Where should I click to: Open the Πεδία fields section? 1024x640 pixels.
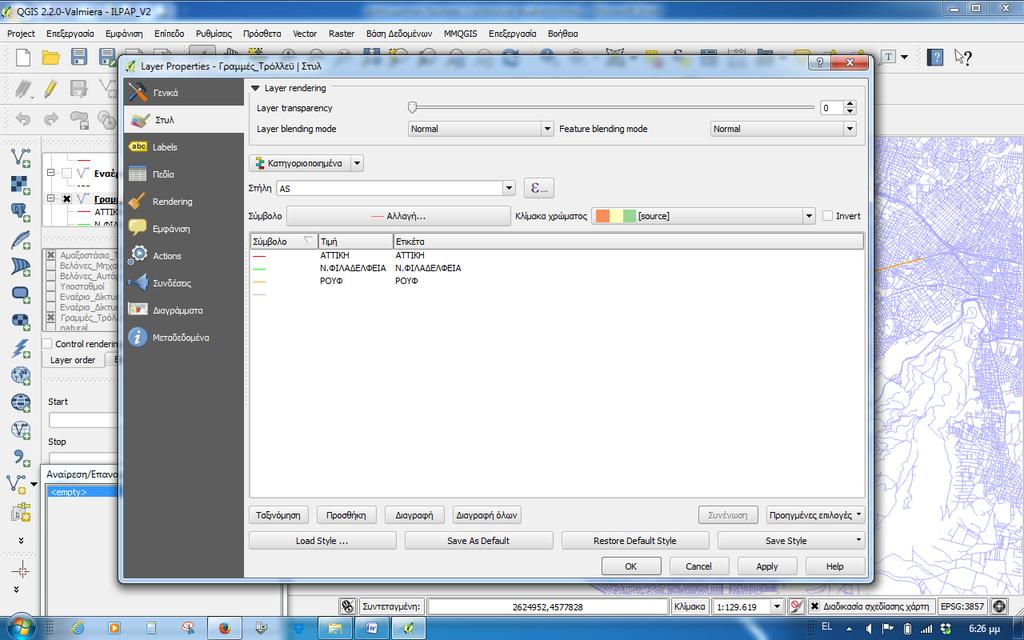[x=184, y=174]
